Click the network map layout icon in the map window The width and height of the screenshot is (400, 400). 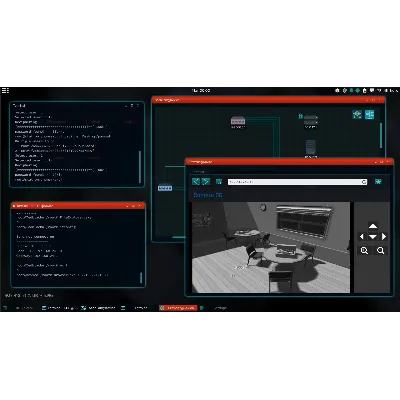coord(357,114)
